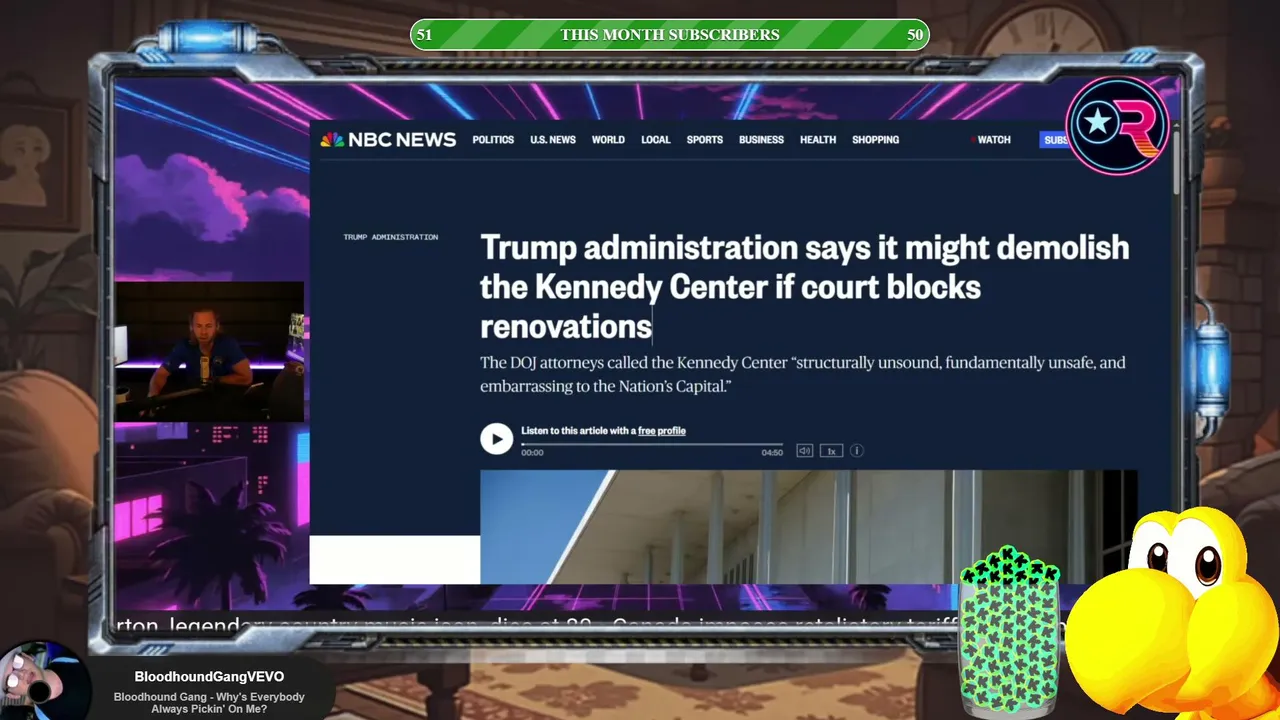Click the blue Subscribe button in the nav

(x=1054, y=140)
